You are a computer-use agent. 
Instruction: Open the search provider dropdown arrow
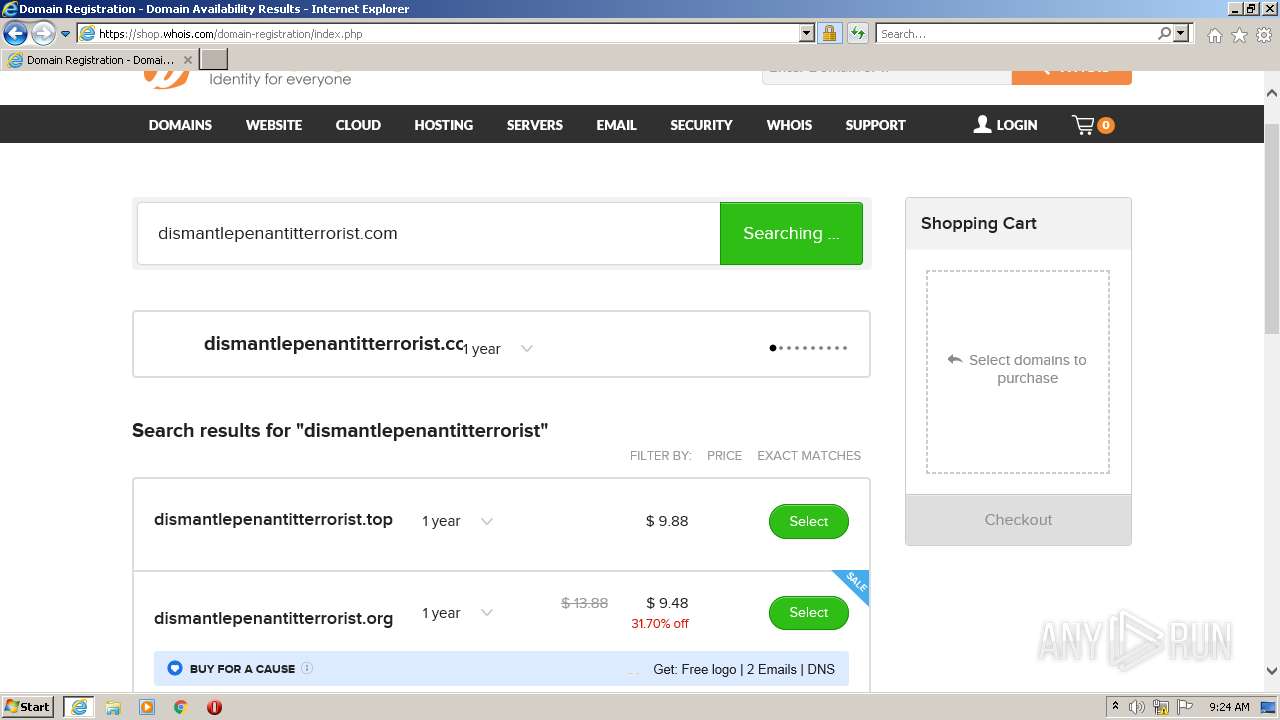(x=1181, y=33)
